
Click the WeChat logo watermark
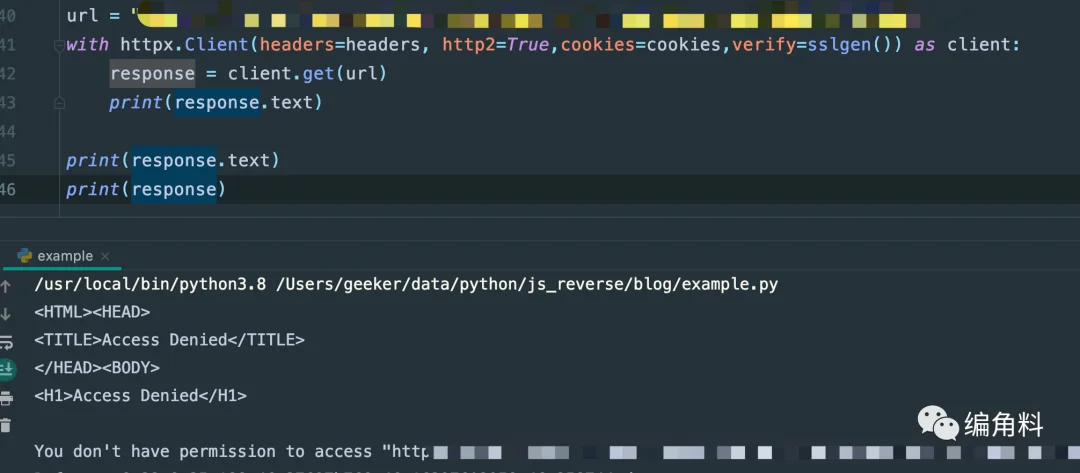point(938,423)
